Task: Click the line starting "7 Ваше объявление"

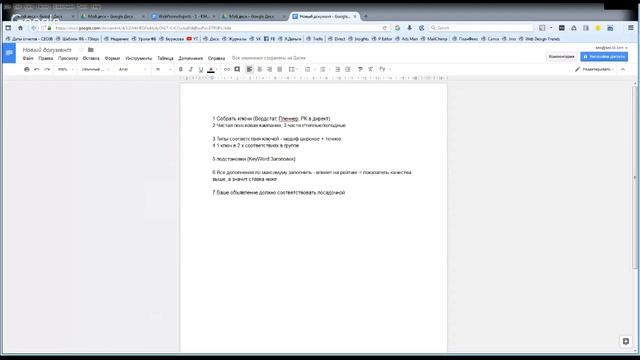Action: (x=279, y=192)
